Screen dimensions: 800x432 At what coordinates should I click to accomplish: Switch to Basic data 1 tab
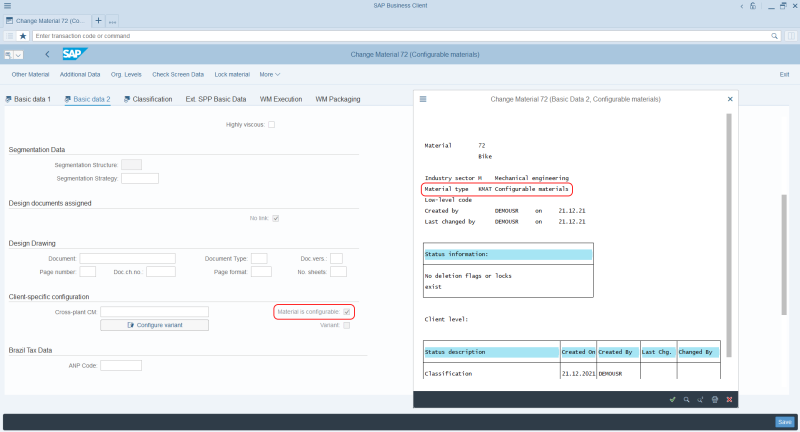[28, 99]
